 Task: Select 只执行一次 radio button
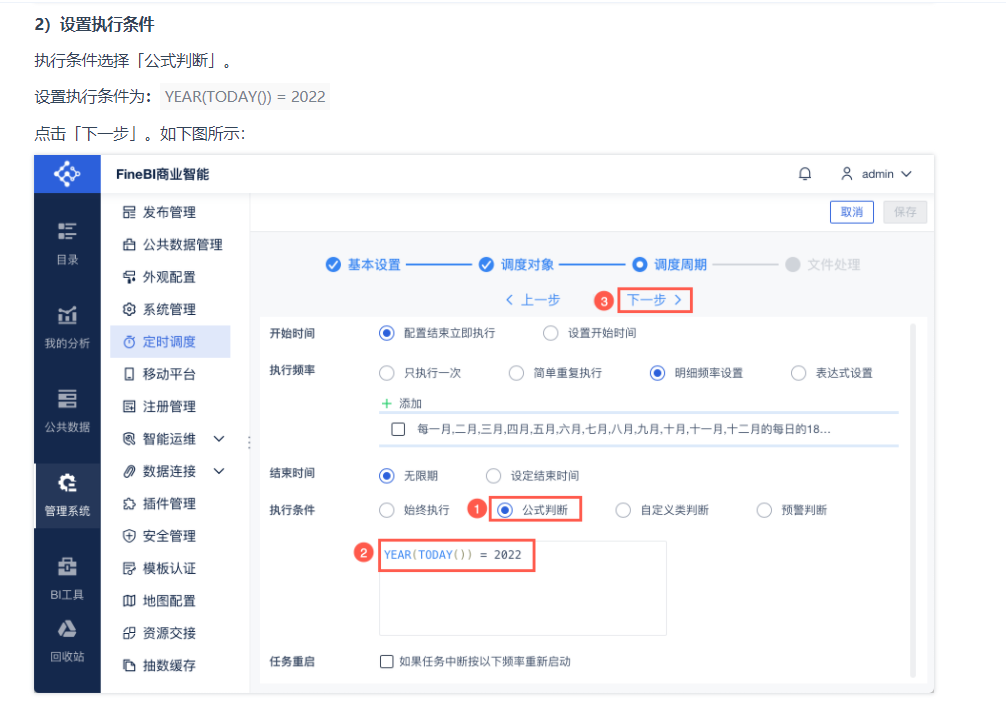386,373
